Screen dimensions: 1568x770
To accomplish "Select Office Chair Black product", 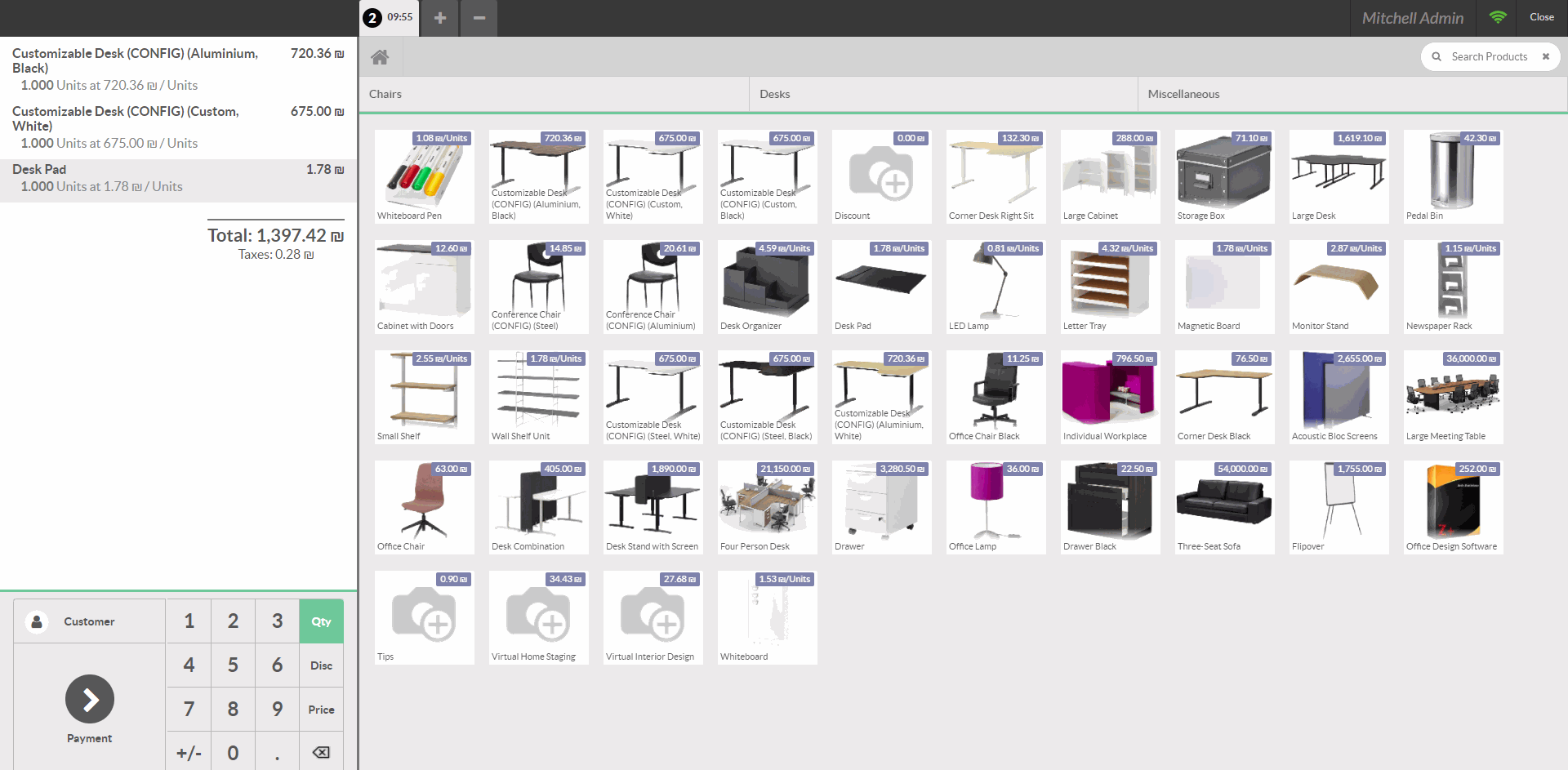I will coord(996,397).
